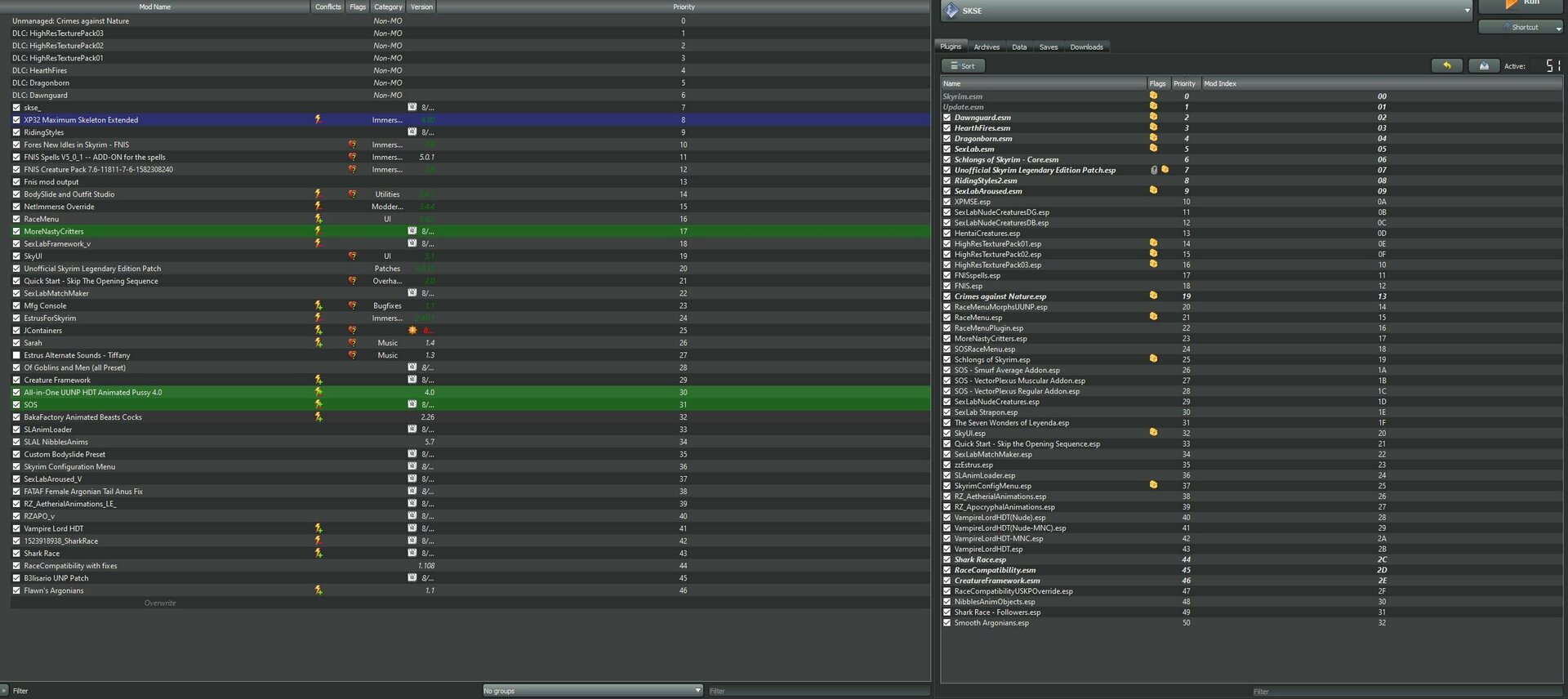Click the conflict lightning icon for XP32 Maximum Skeleton Extended
1568x699 pixels.
[x=318, y=119]
